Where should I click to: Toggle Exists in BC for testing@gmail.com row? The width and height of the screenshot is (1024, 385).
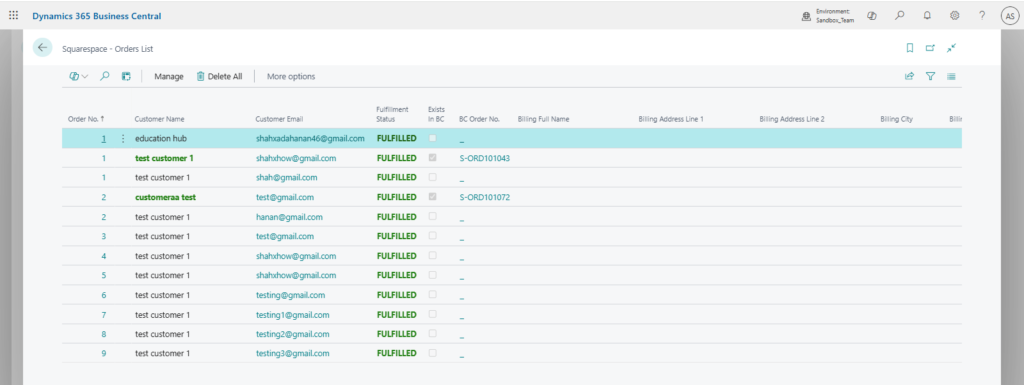click(432, 294)
